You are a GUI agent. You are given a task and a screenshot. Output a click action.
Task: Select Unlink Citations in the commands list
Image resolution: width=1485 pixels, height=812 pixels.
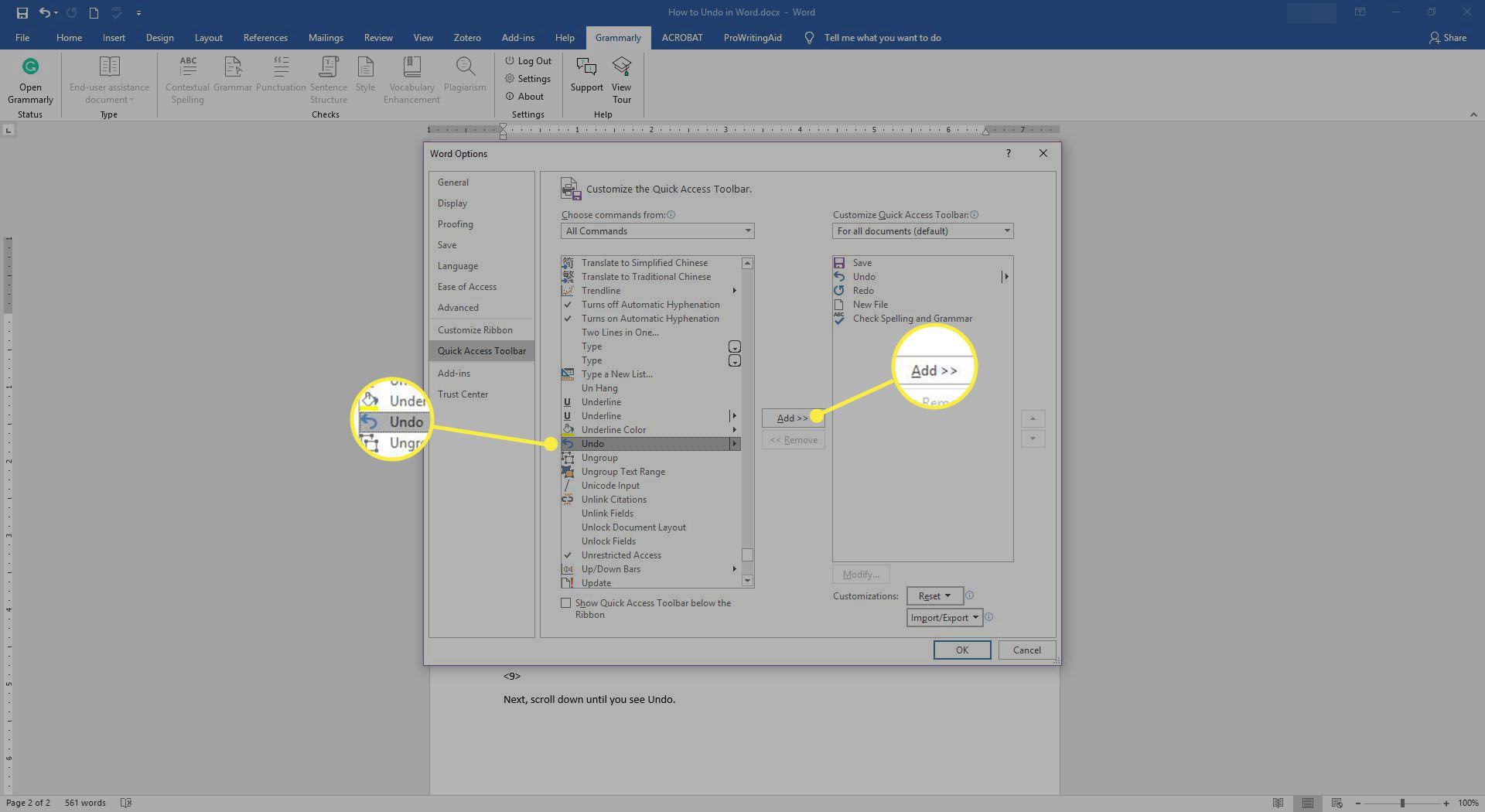(x=650, y=499)
